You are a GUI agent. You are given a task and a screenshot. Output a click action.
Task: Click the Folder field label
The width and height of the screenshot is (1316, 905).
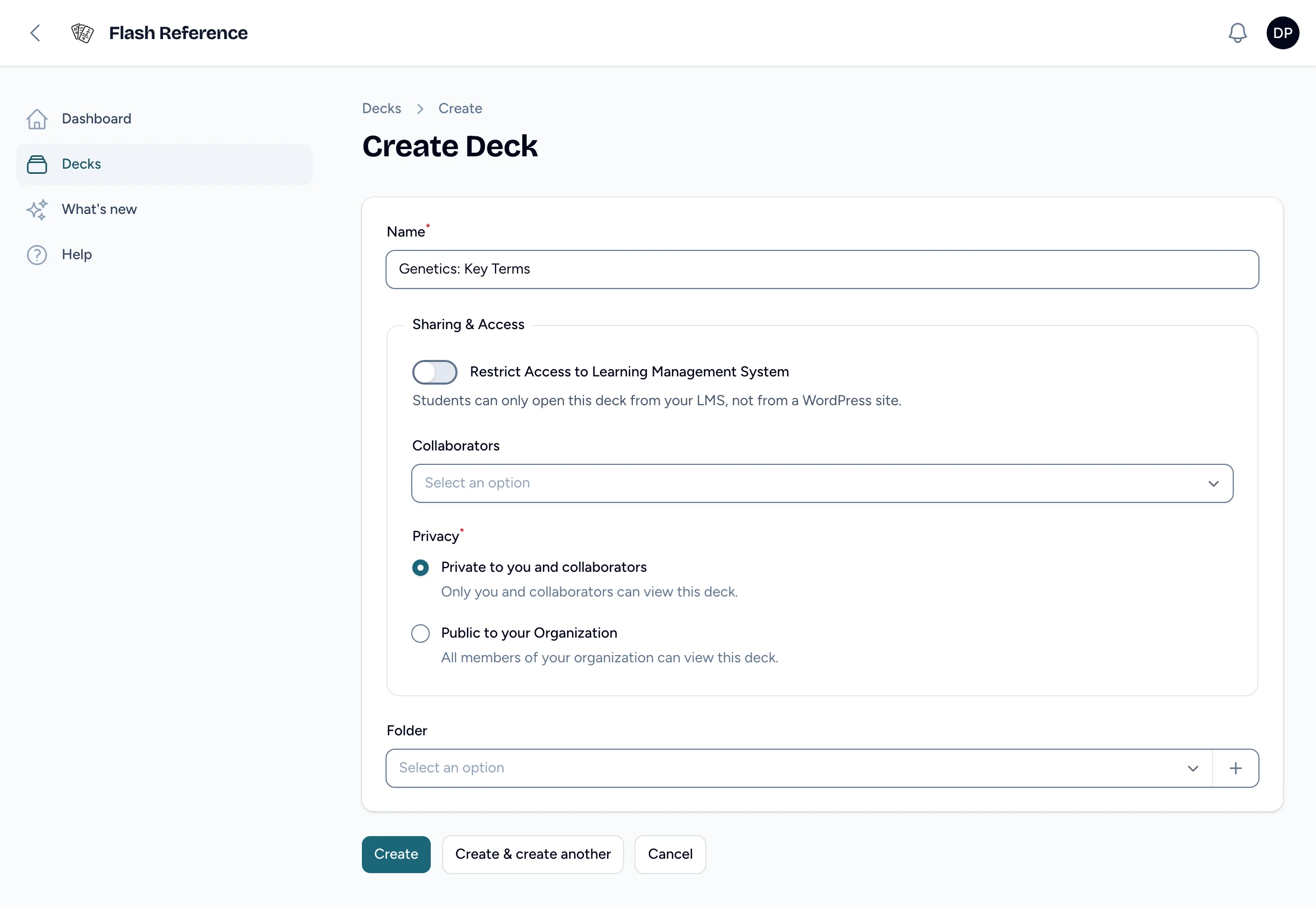tap(407, 731)
